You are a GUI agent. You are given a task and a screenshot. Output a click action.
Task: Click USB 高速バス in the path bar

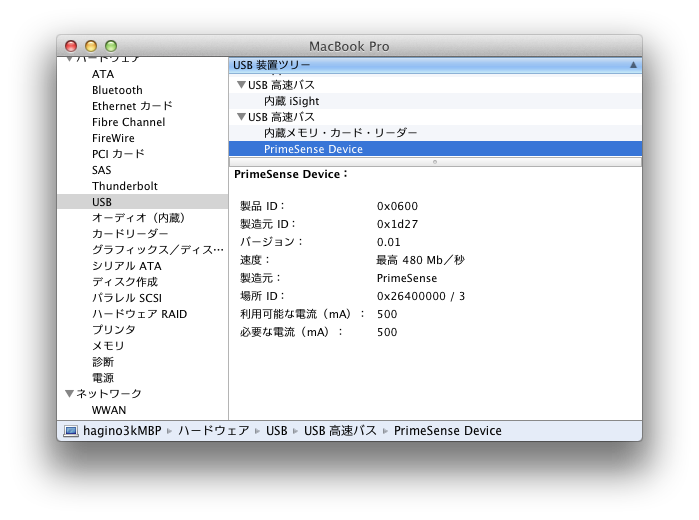click(340, 431)
